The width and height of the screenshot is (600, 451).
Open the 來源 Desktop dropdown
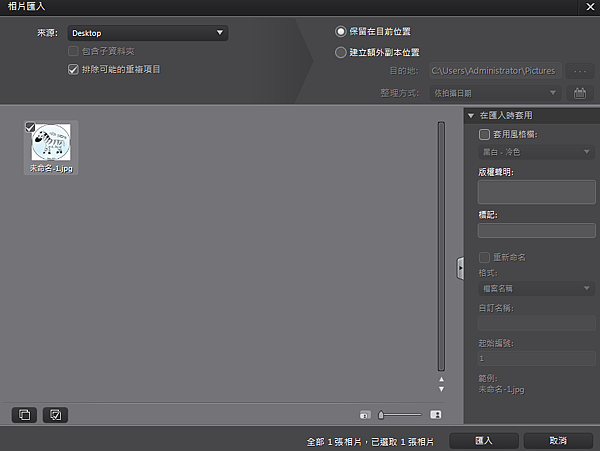(148, 33)
